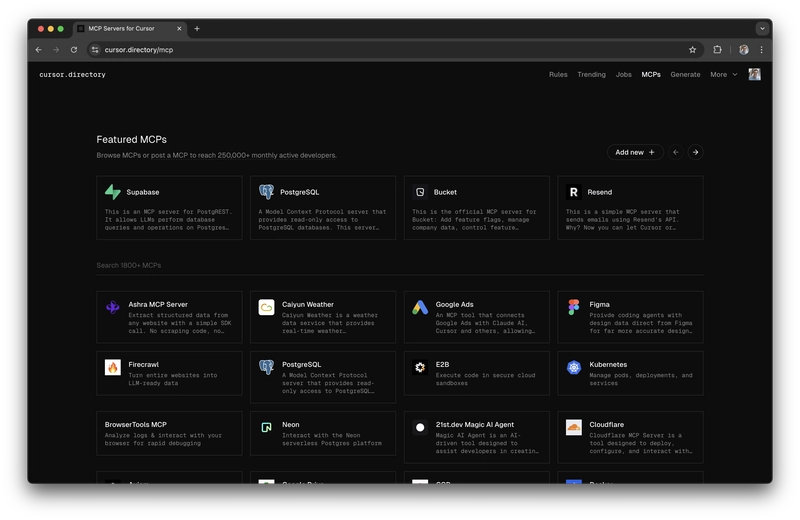The width and height of the screenshot is (800, 520).
Task: Click the Cloudflare card title
Action: coord(607,425)
